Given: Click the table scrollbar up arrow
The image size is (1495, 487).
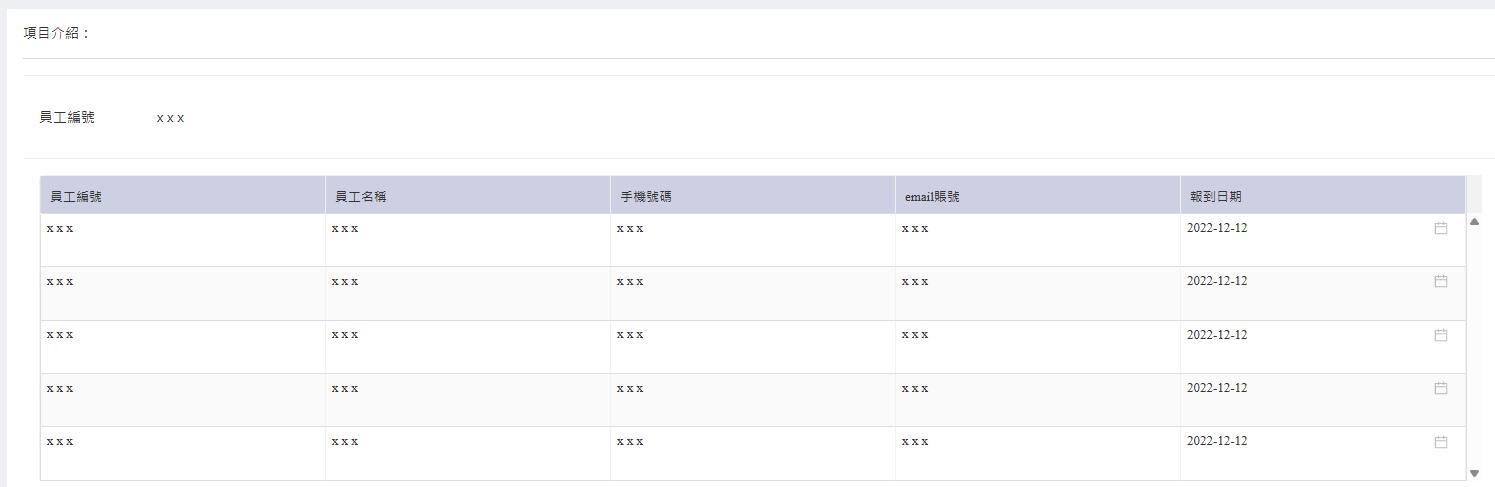Looking at the screenshot, I should (x=1474, y=222).
